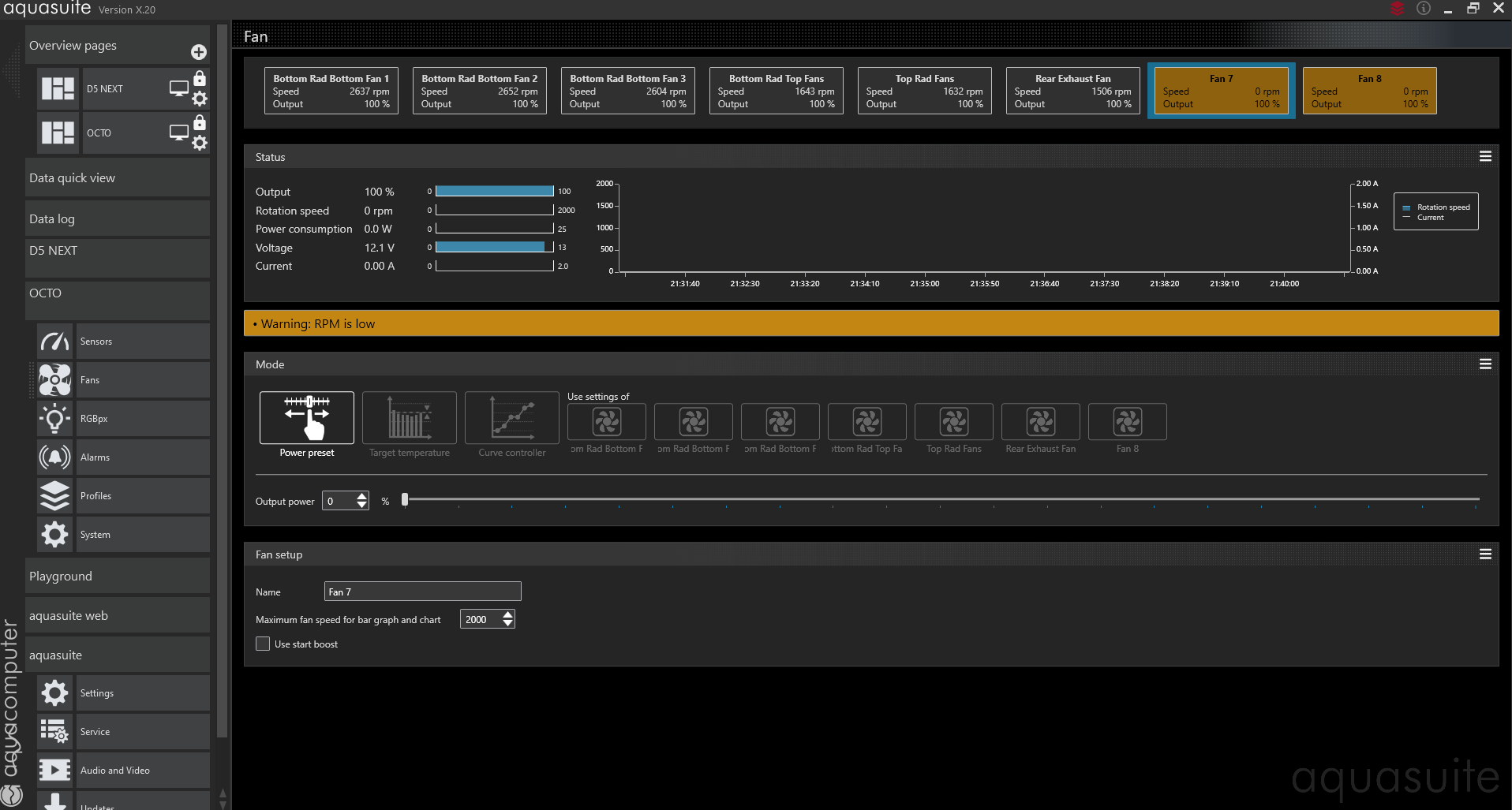
Task: Open the Playground section
Action: (118, 577)
